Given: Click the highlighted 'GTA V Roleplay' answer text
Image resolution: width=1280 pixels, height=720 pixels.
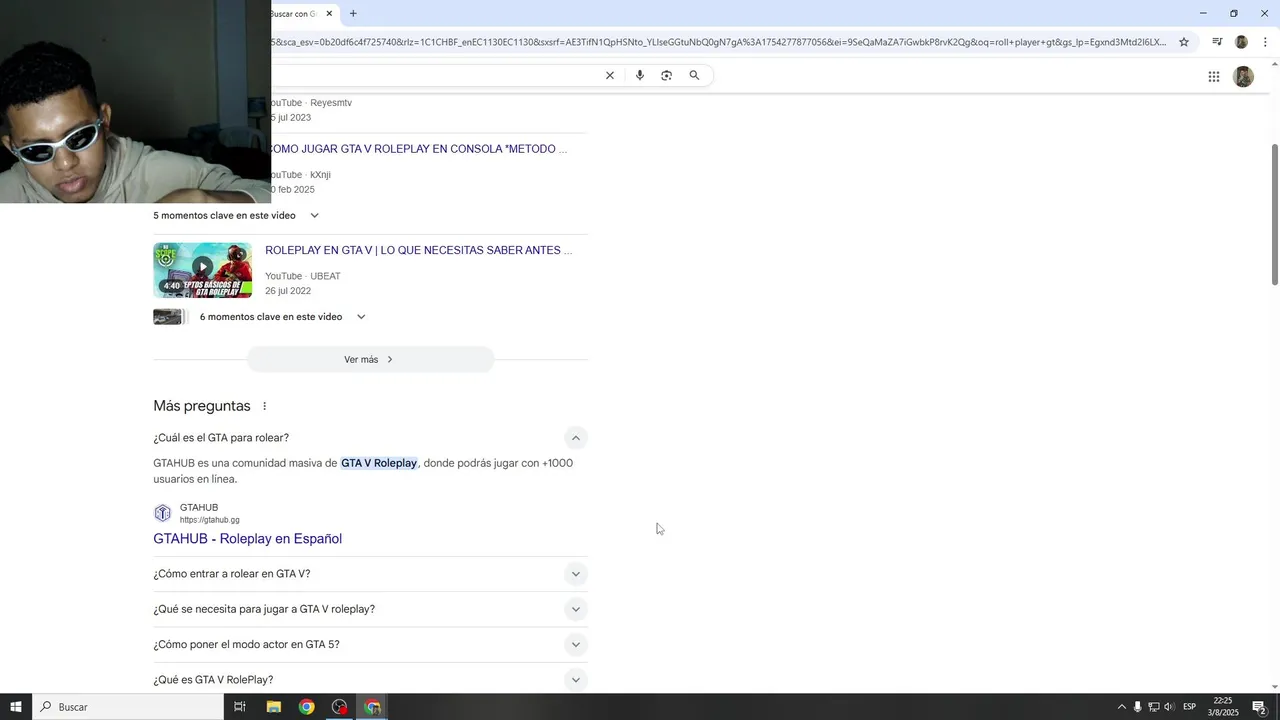Looking at the screenshot, I should click(x=379, y=463).
